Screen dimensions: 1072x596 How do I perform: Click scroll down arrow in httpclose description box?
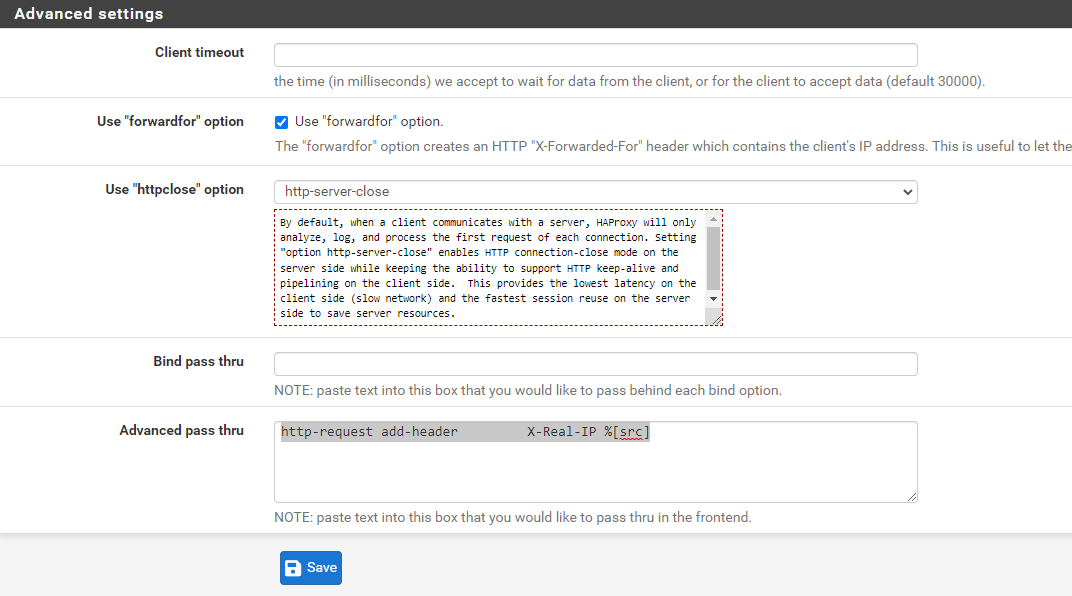[713, 299]
